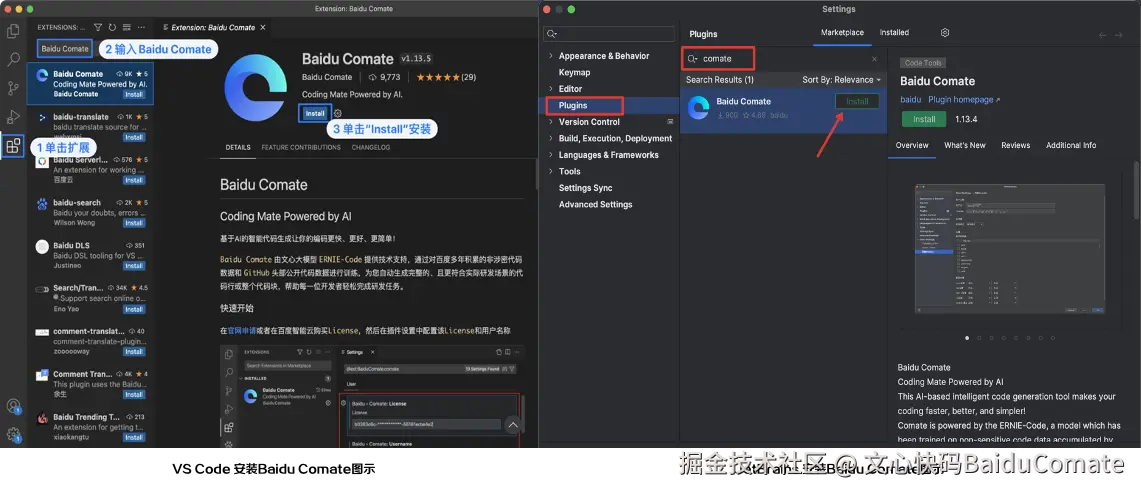This screenshot has width=1141, height=494.
Task: Switch to the Marketplace tab
Action: click(842, 33)
